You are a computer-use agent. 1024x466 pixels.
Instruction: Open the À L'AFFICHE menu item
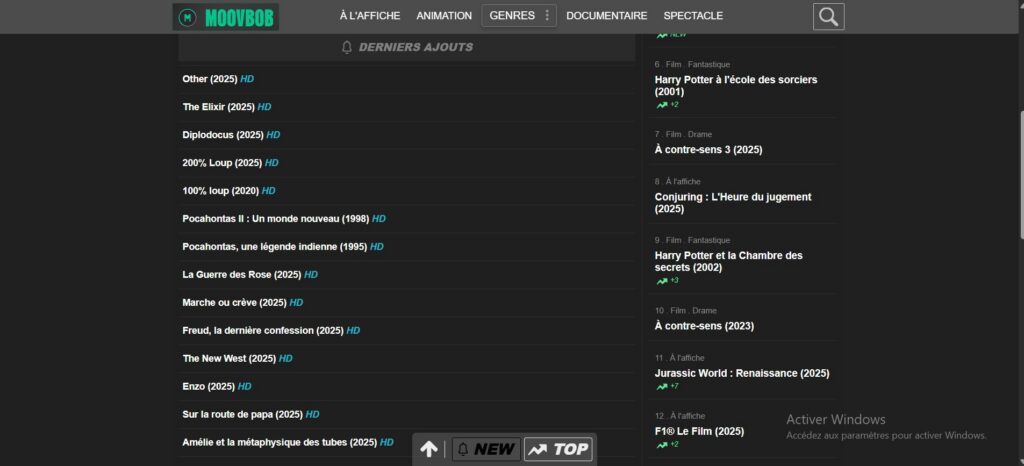pyautogui.click(x=369, y=16)
